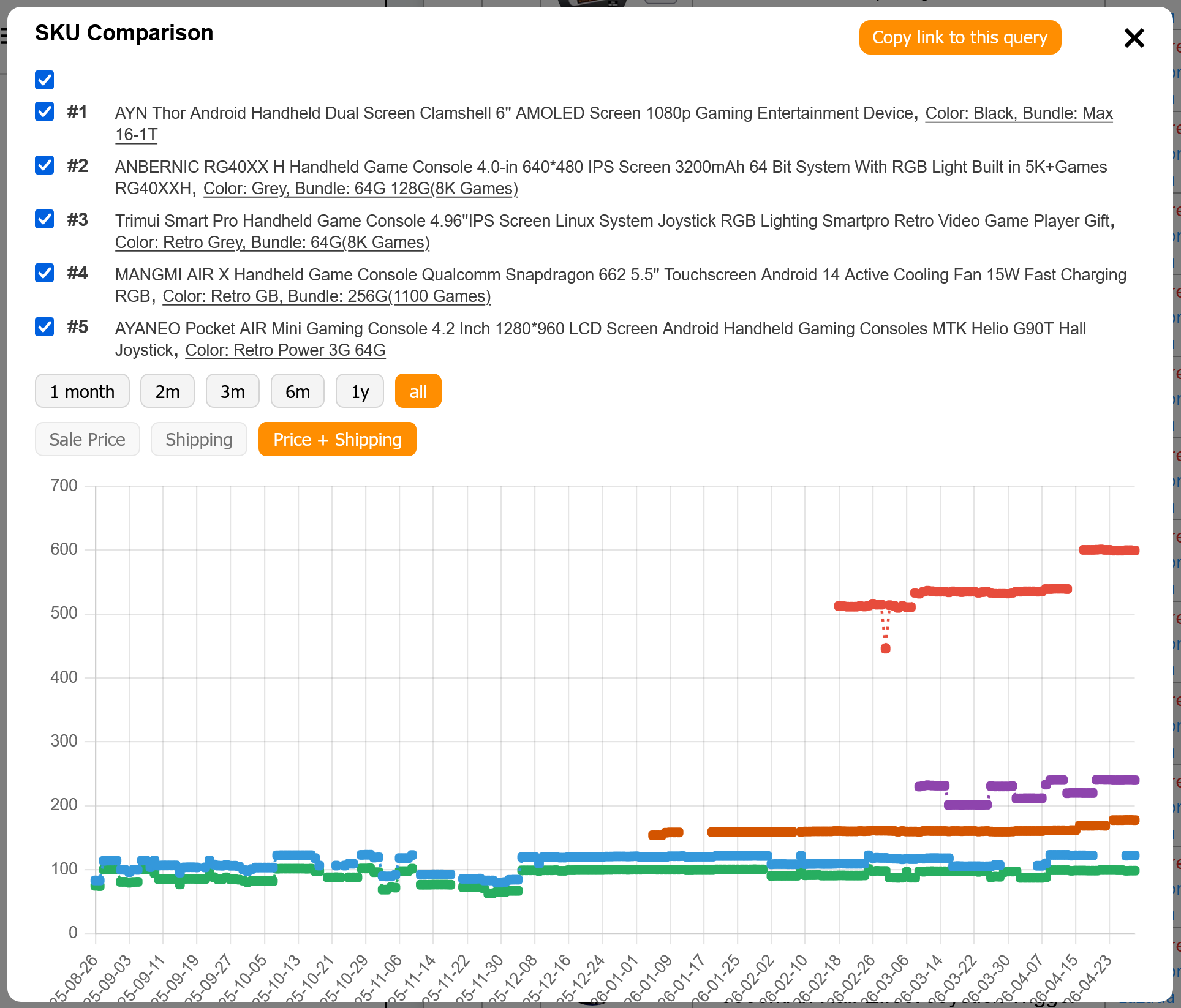Open Color: Retro Power 3G 64G link

[x=285, y=350]
